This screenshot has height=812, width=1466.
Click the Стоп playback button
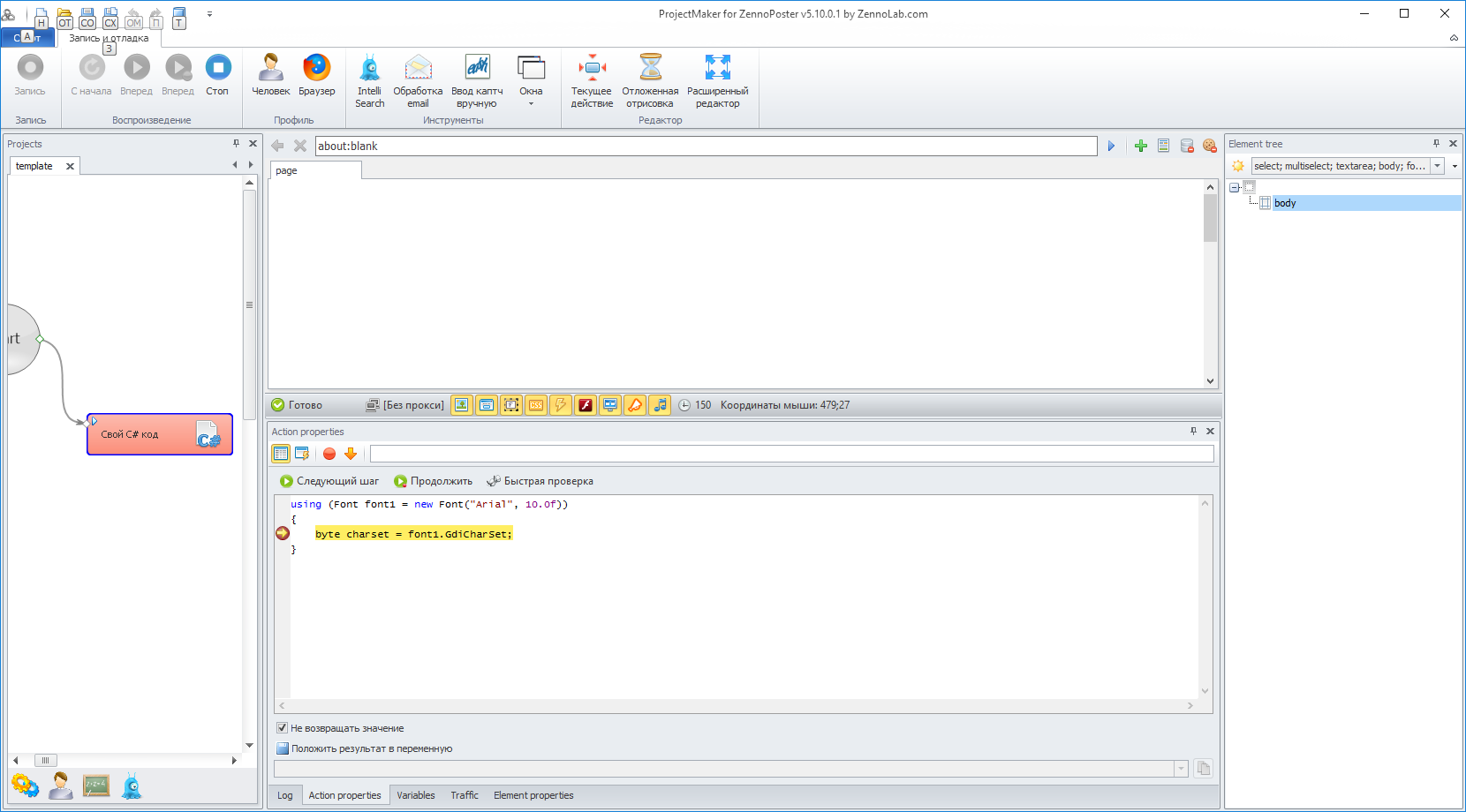[x=217, y=75]
